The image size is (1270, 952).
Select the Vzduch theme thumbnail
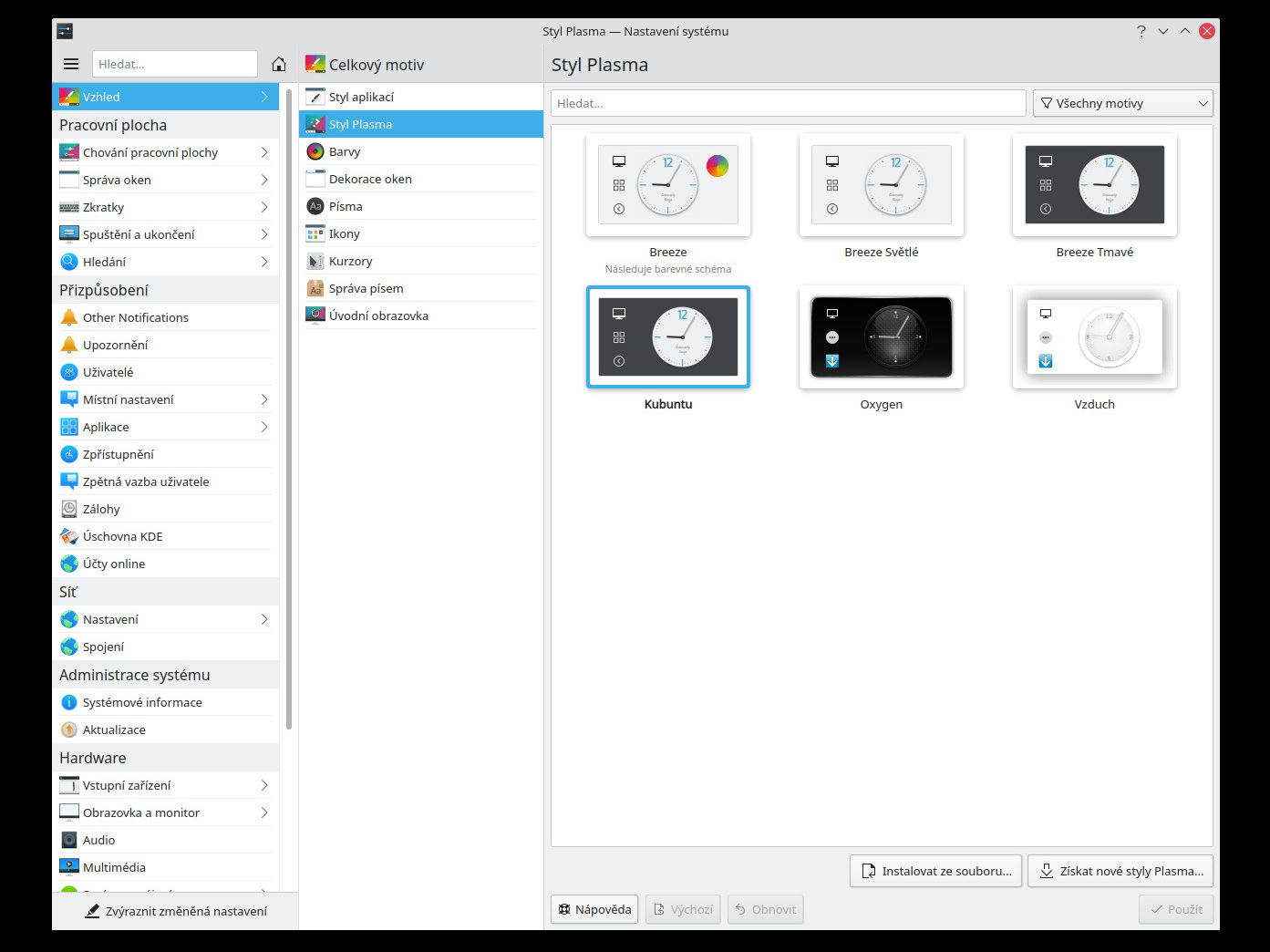1095,337
